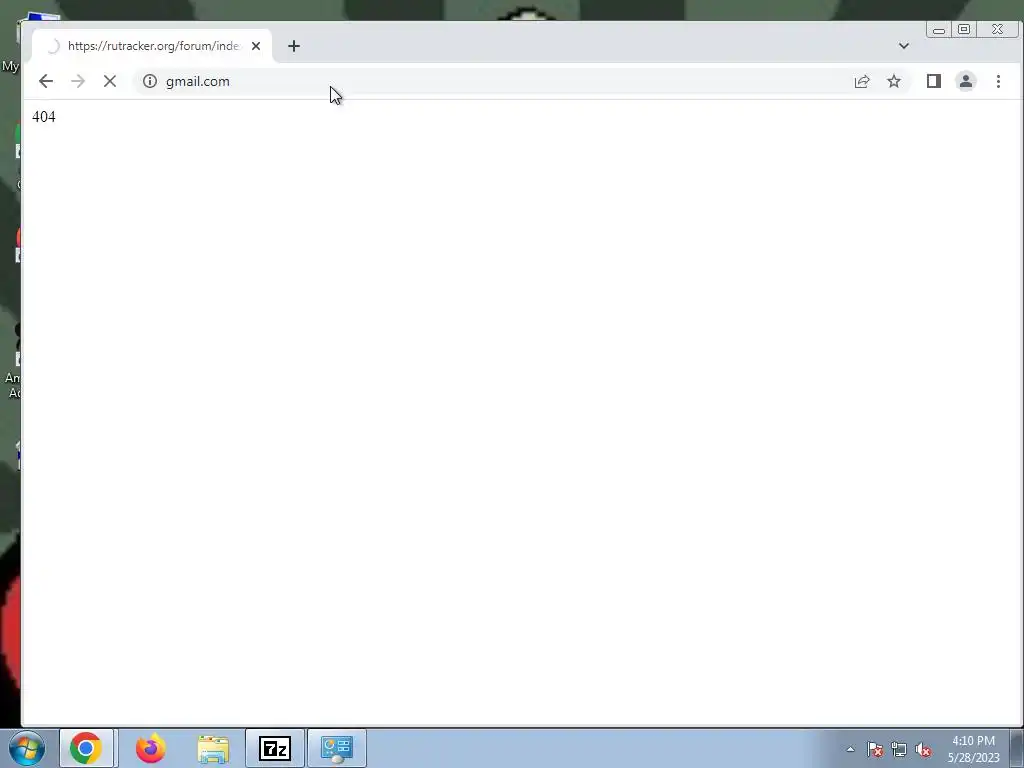Open the Windows Start menu
This screenshot has height=768, width=1024.
click(27, 748)
